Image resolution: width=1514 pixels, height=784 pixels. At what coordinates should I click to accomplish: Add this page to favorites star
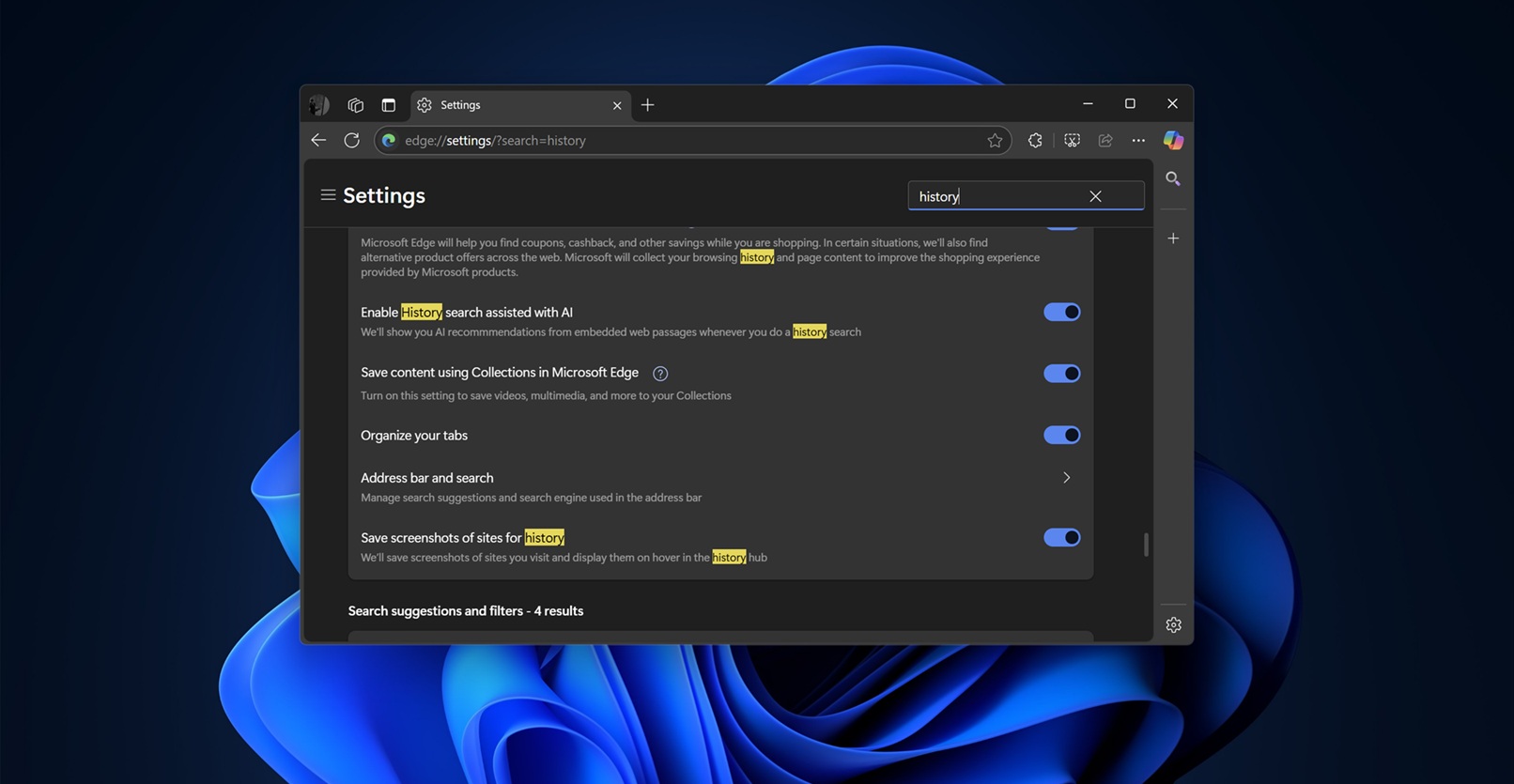tap(995, 140)
